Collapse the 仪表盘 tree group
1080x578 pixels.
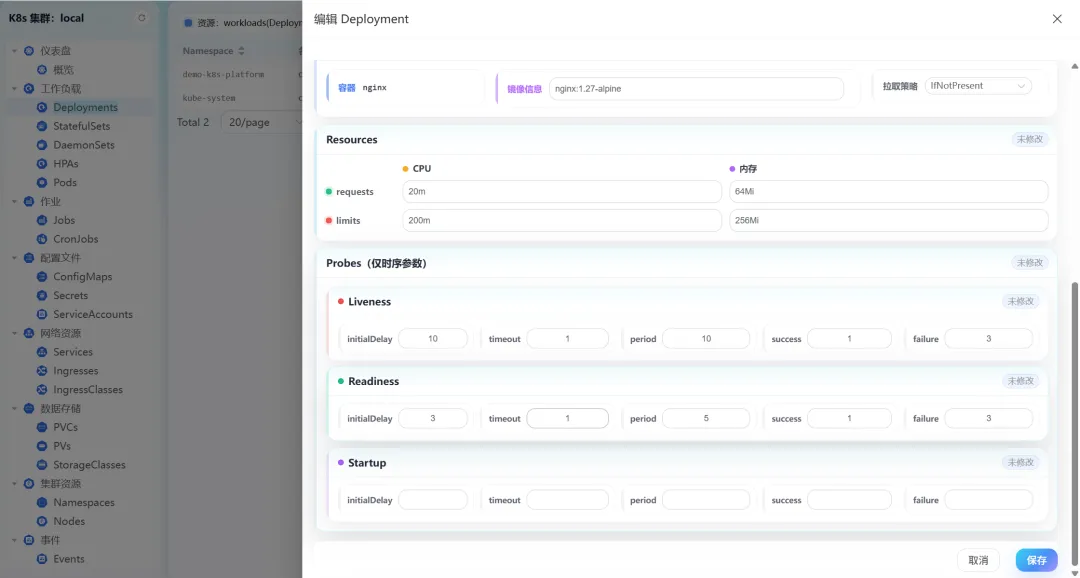click(x=14, y=51)
